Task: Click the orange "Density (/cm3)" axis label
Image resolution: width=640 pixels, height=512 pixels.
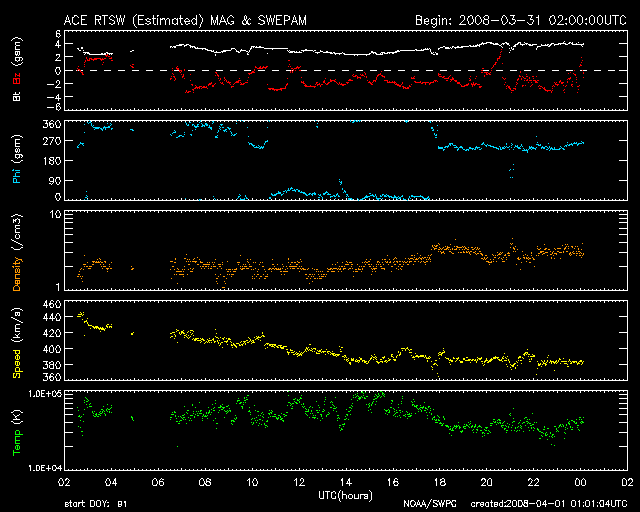Action: [x=17, y=252]
